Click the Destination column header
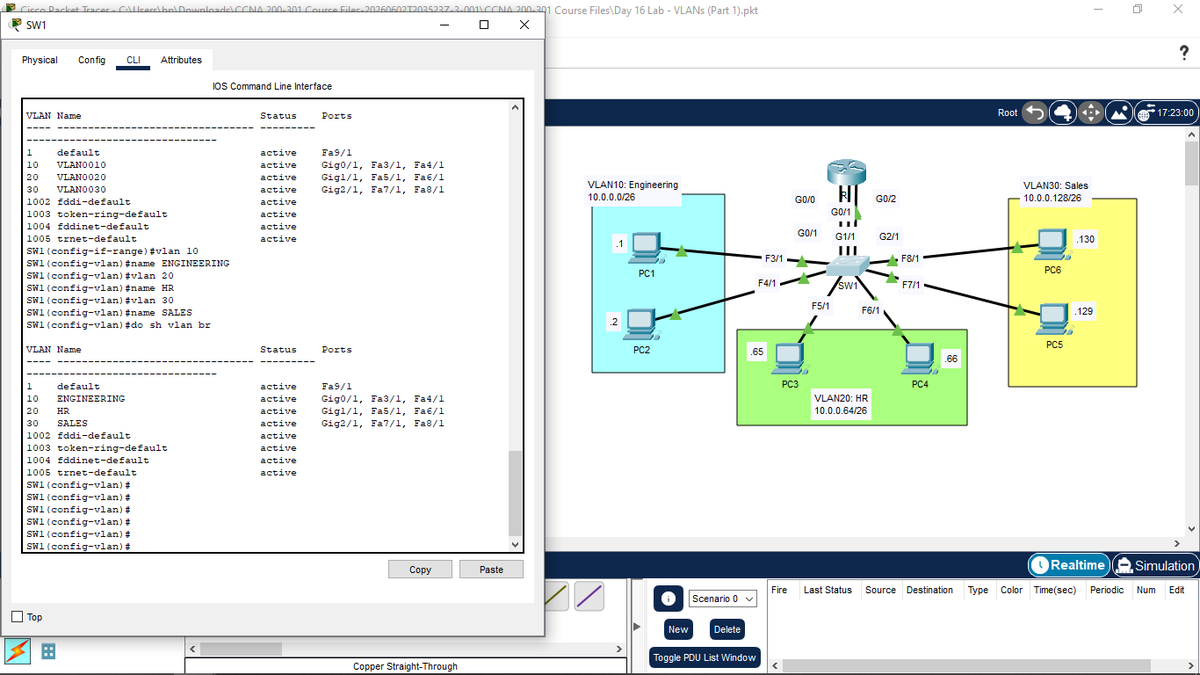 [x=929, y=590]
